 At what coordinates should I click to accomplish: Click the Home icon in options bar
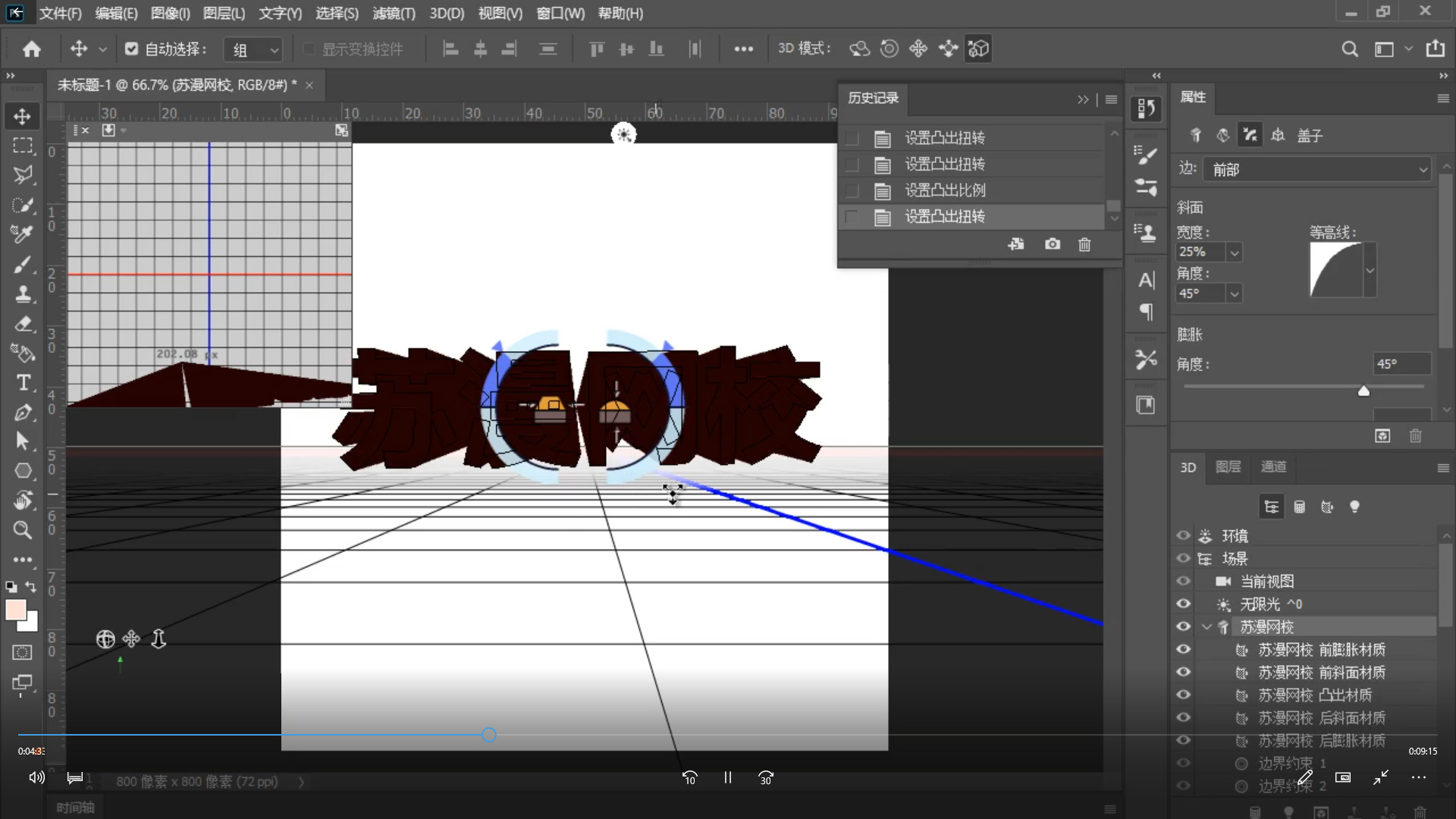[31, 49]
